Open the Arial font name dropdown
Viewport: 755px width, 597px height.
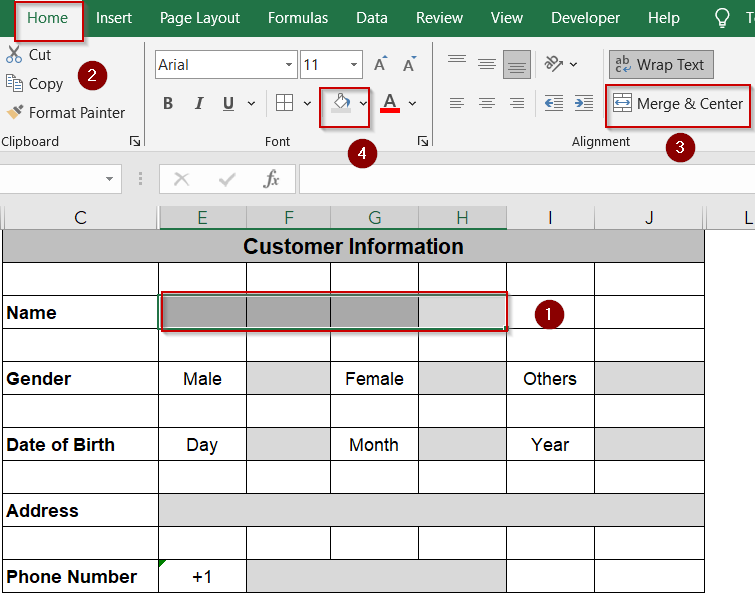[x=288, y=64]
